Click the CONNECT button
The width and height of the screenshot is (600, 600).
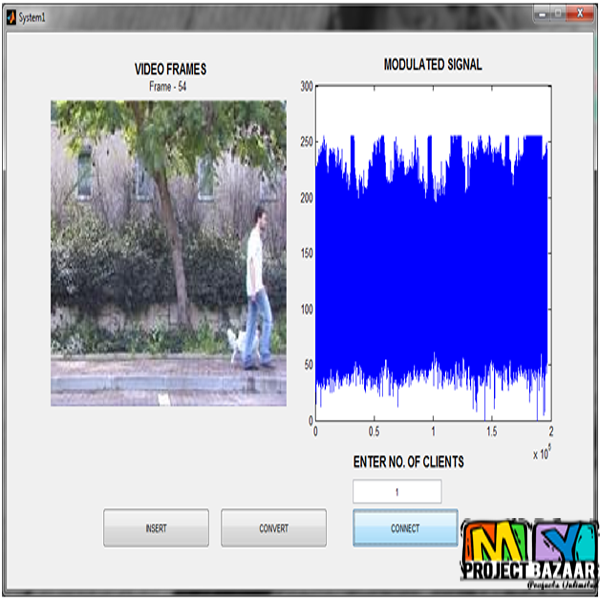405,528
